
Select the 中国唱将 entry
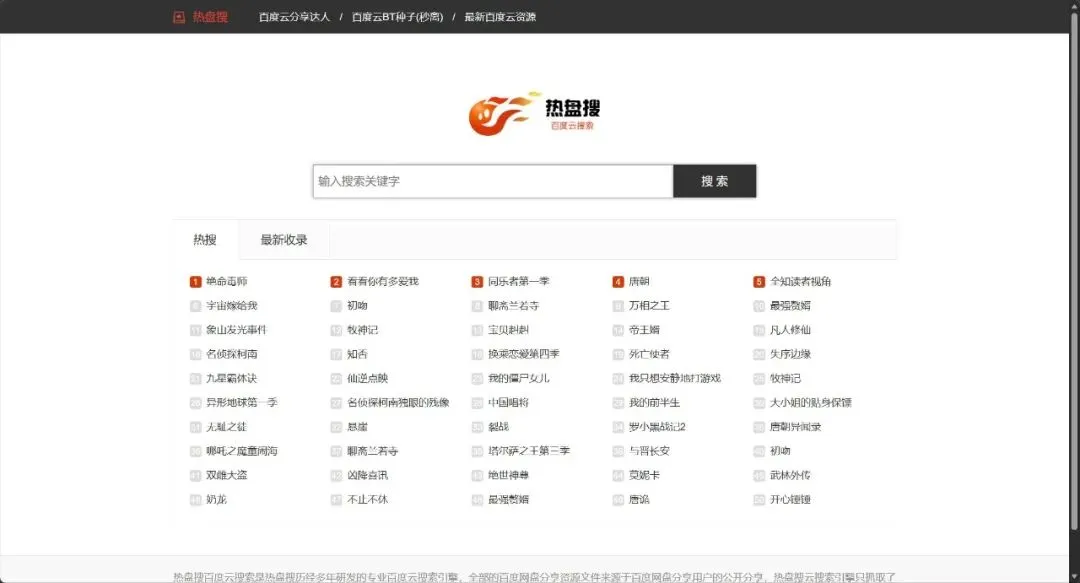[x=508, y=402]
